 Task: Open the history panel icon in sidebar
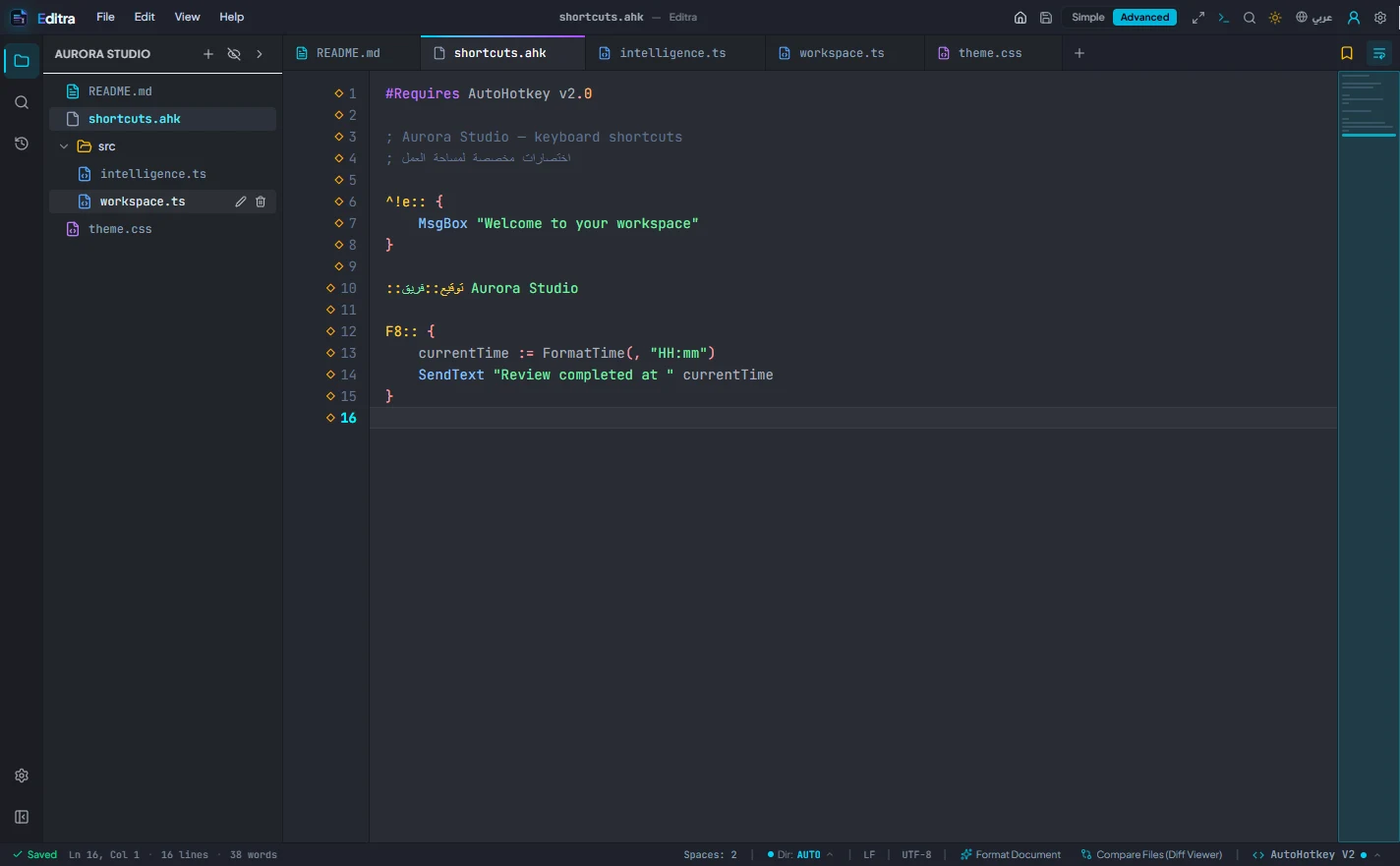click(x=22, y=144)
